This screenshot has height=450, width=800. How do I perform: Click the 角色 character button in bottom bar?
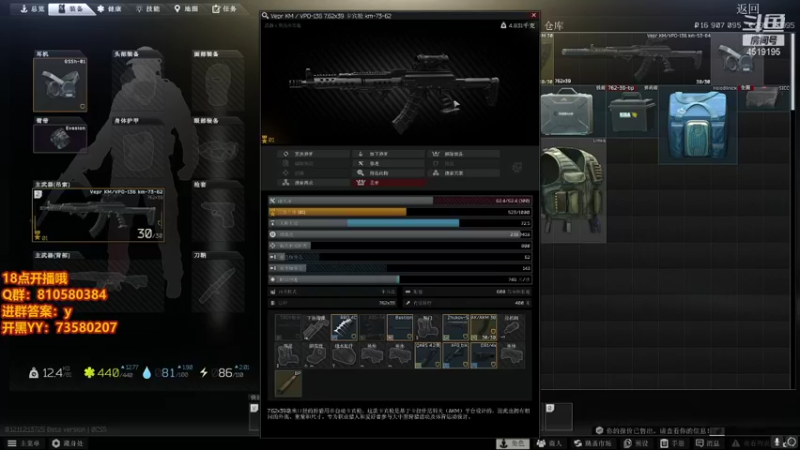click(513, 443)
